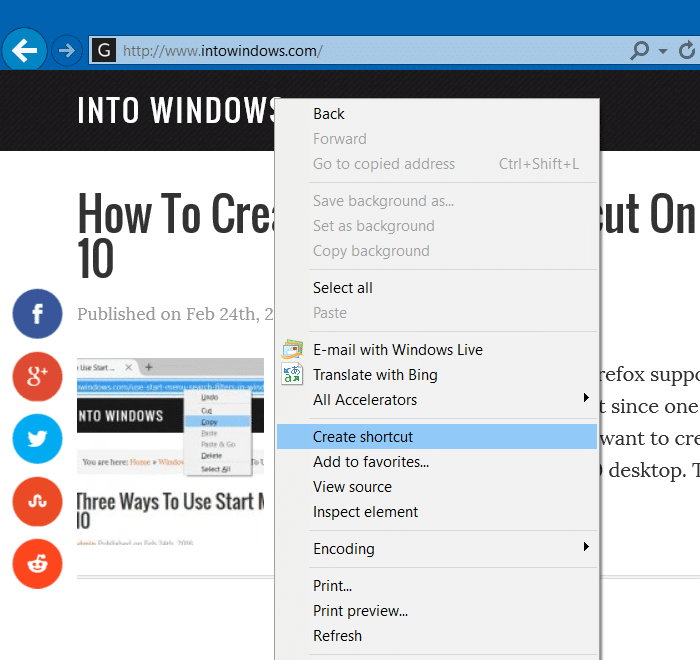This screenshot has height=660, width=700.
Task: Choose Set as background
Action: 437,226
